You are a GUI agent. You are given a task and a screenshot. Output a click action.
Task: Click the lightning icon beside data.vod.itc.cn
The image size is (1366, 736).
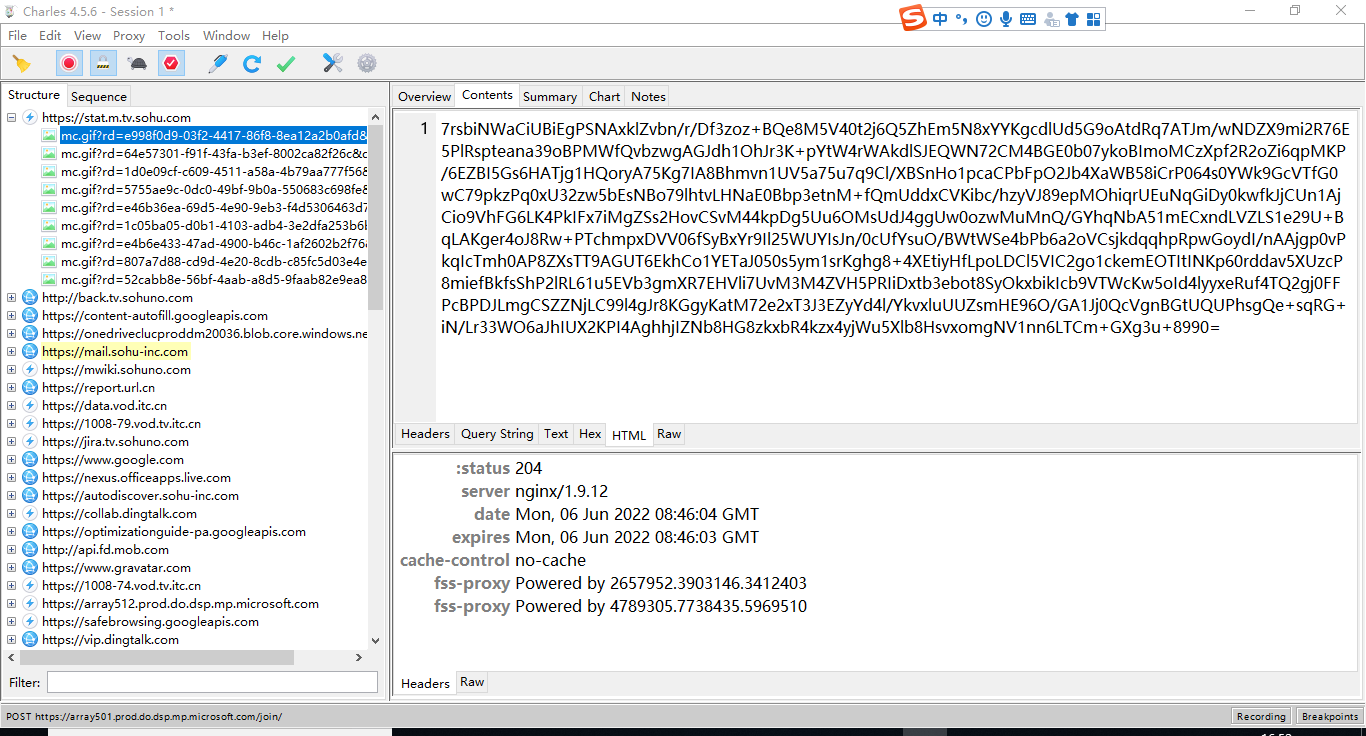[30, 405]
